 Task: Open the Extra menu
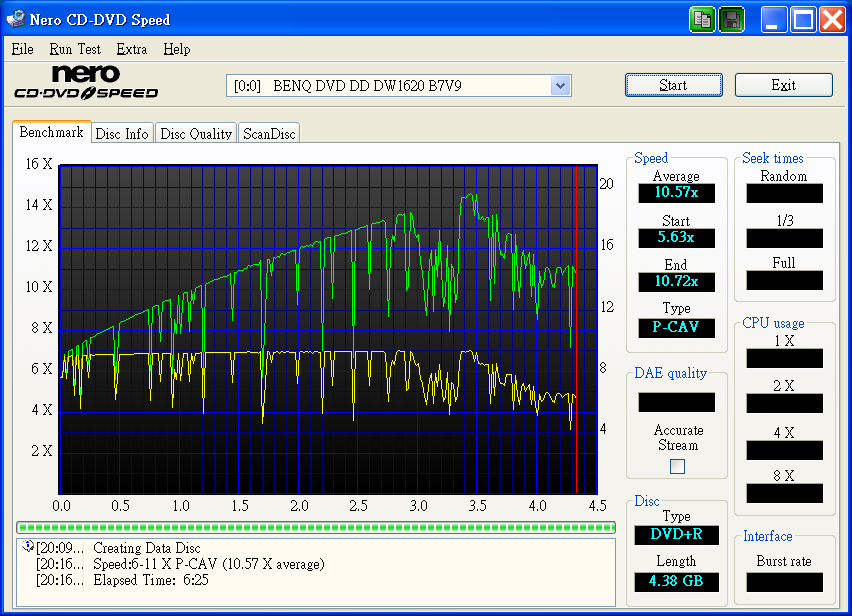click(x=131, y=49)
